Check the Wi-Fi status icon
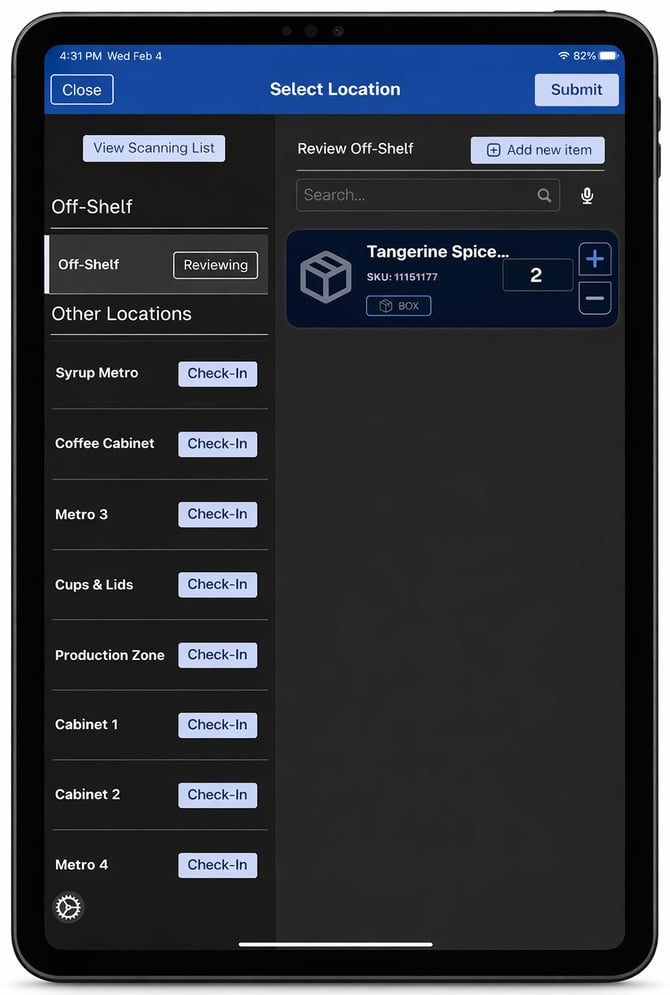Viewport: 670px width, 995px height. (563, 56)
